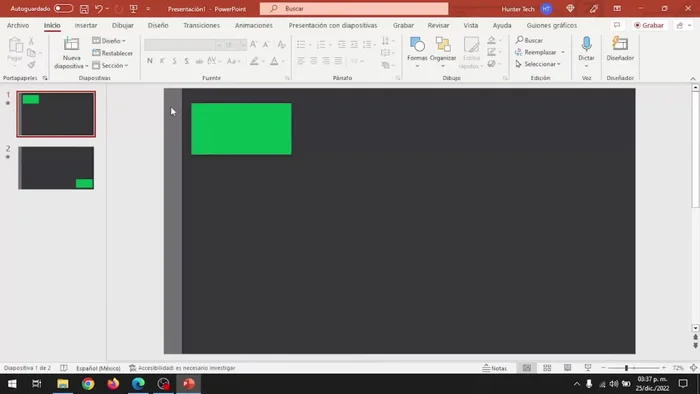Open Fuente dialog launcher
700x394 pixels.
[287, 78]
